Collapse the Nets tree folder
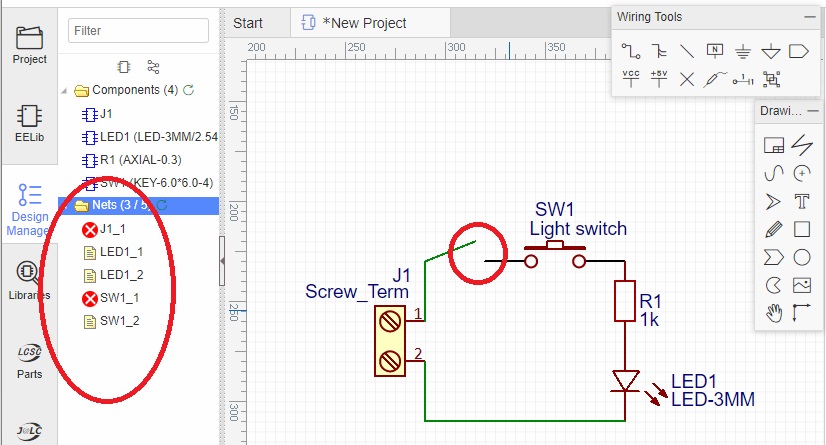The image size is (826, 445). pos(66,207)
